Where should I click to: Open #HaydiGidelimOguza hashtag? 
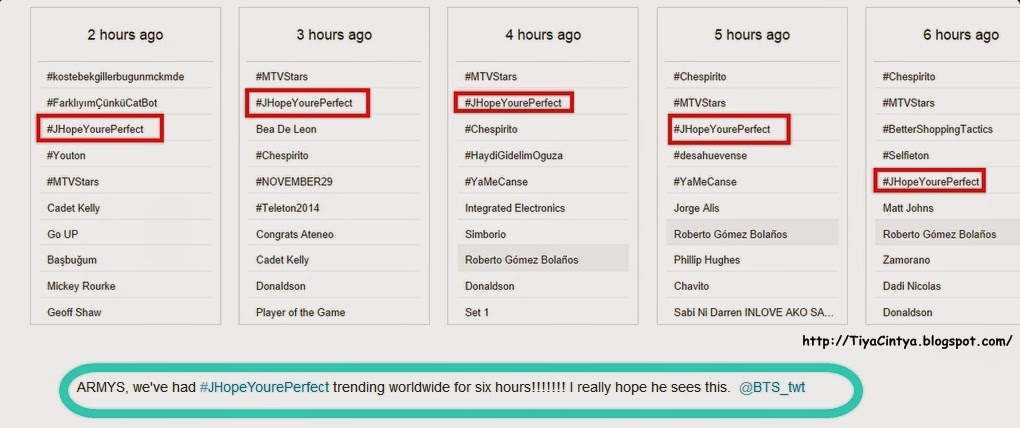click(514, 155)
